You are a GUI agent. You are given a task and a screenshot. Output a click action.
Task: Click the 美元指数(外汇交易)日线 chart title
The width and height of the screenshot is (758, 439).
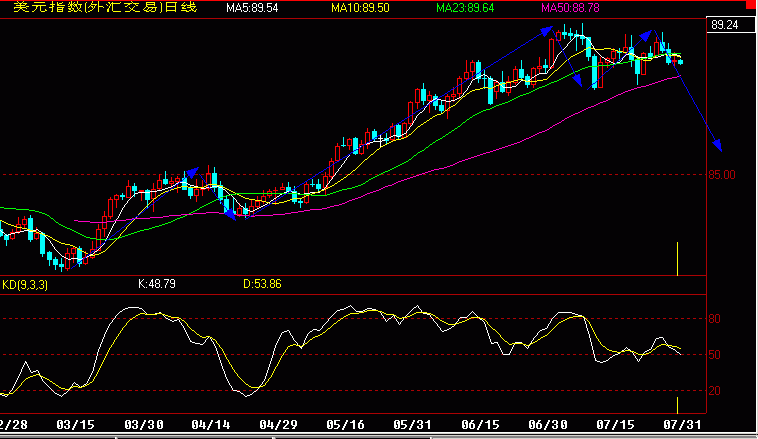(105, 7)
